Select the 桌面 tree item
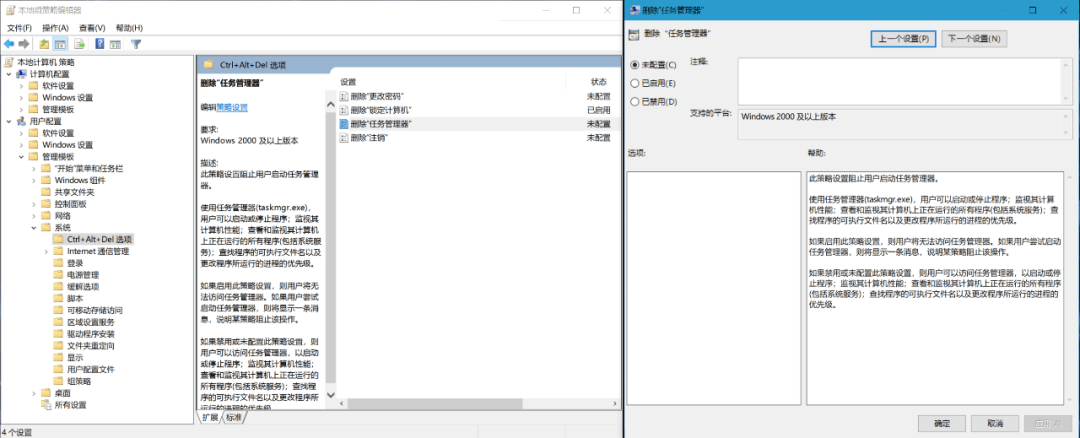 63,393
